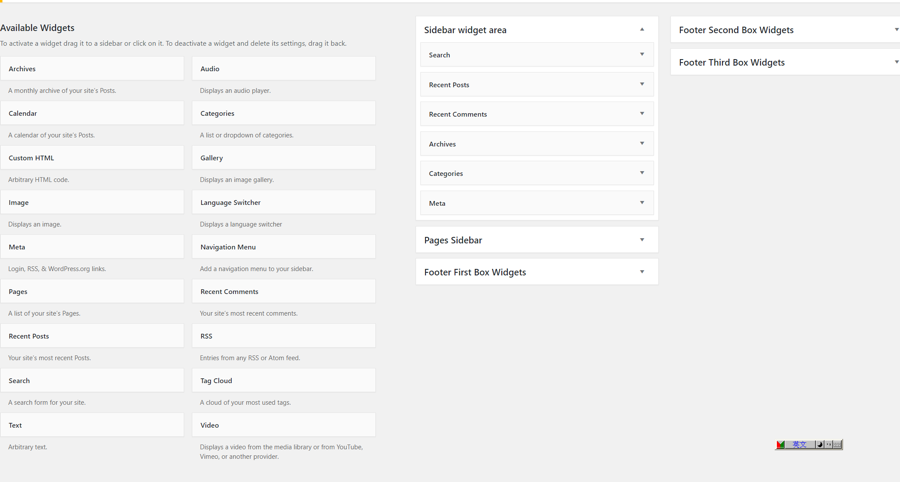This screenshot has height=482, width=900.
Task: Expand the Recent Posts widget in sidebar area
Action: (x=642, y=84)
